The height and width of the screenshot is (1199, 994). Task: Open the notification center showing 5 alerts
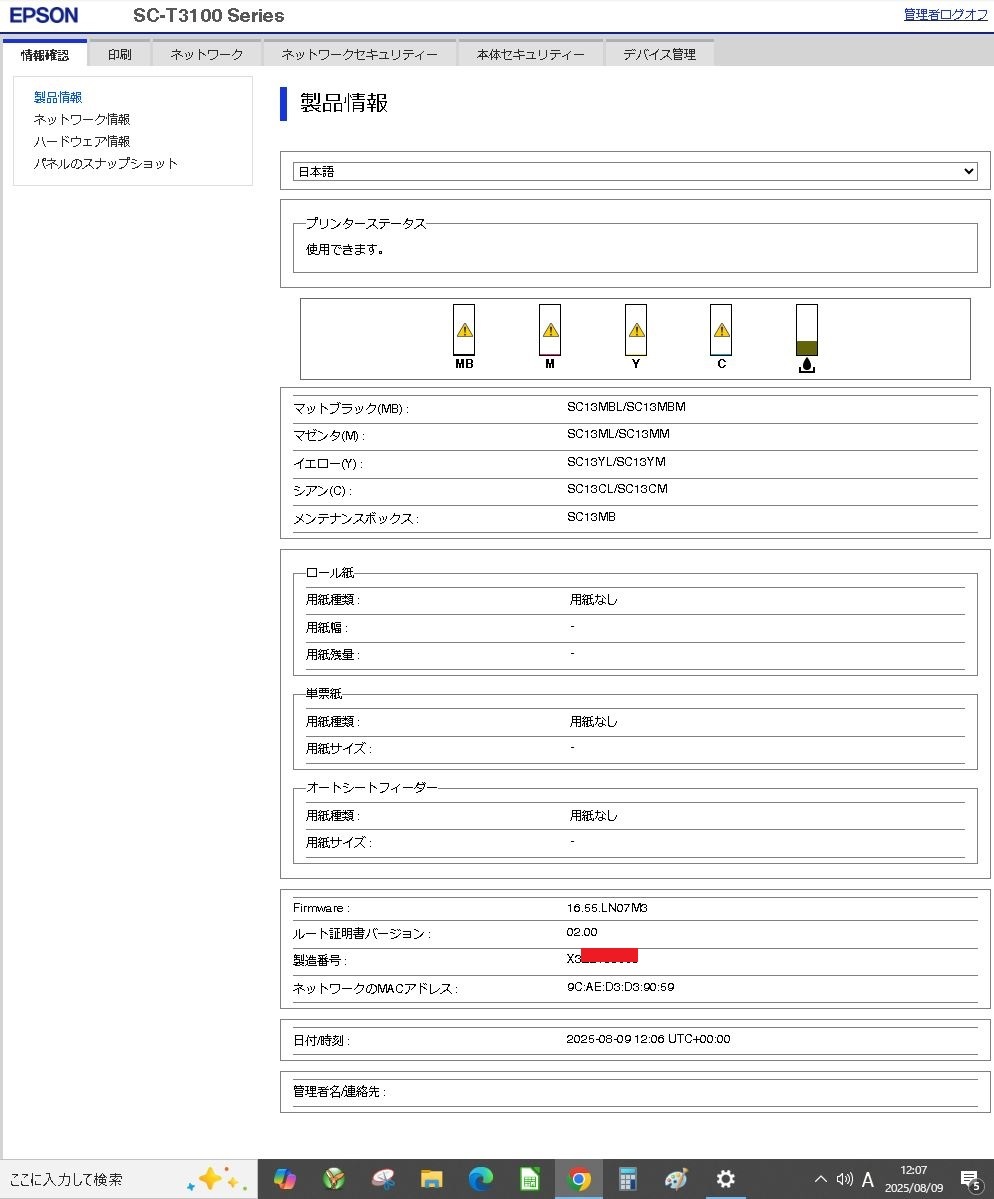pos(969,1179)
